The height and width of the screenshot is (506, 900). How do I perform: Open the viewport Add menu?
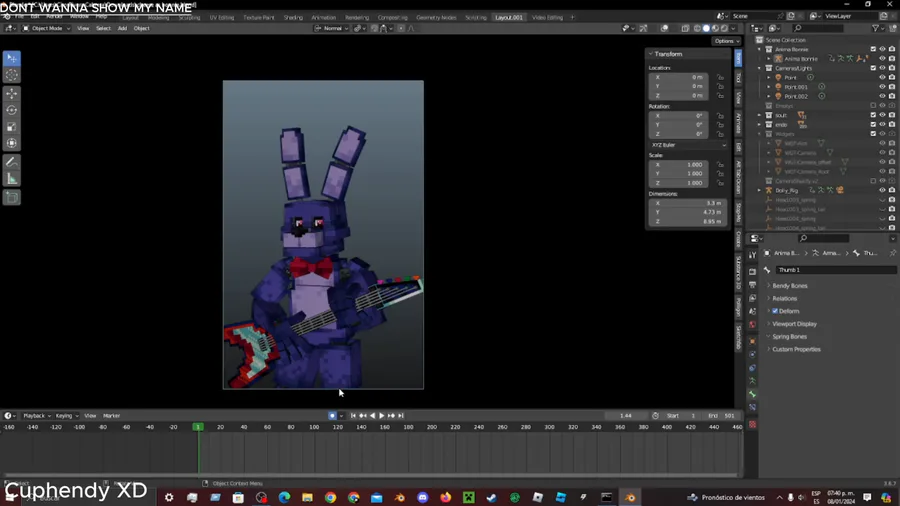click(122, 28)
